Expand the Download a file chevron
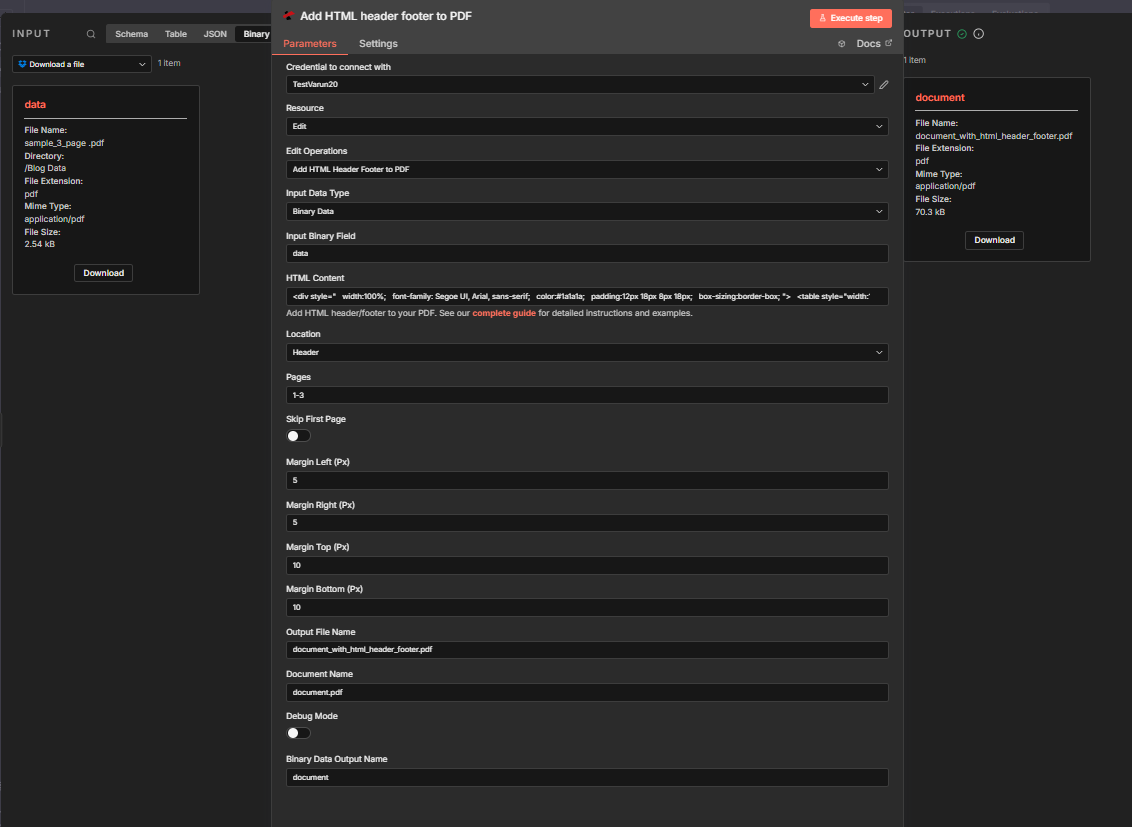The image size is (1132, 827). pyautogui.click(x=142, y=63)
